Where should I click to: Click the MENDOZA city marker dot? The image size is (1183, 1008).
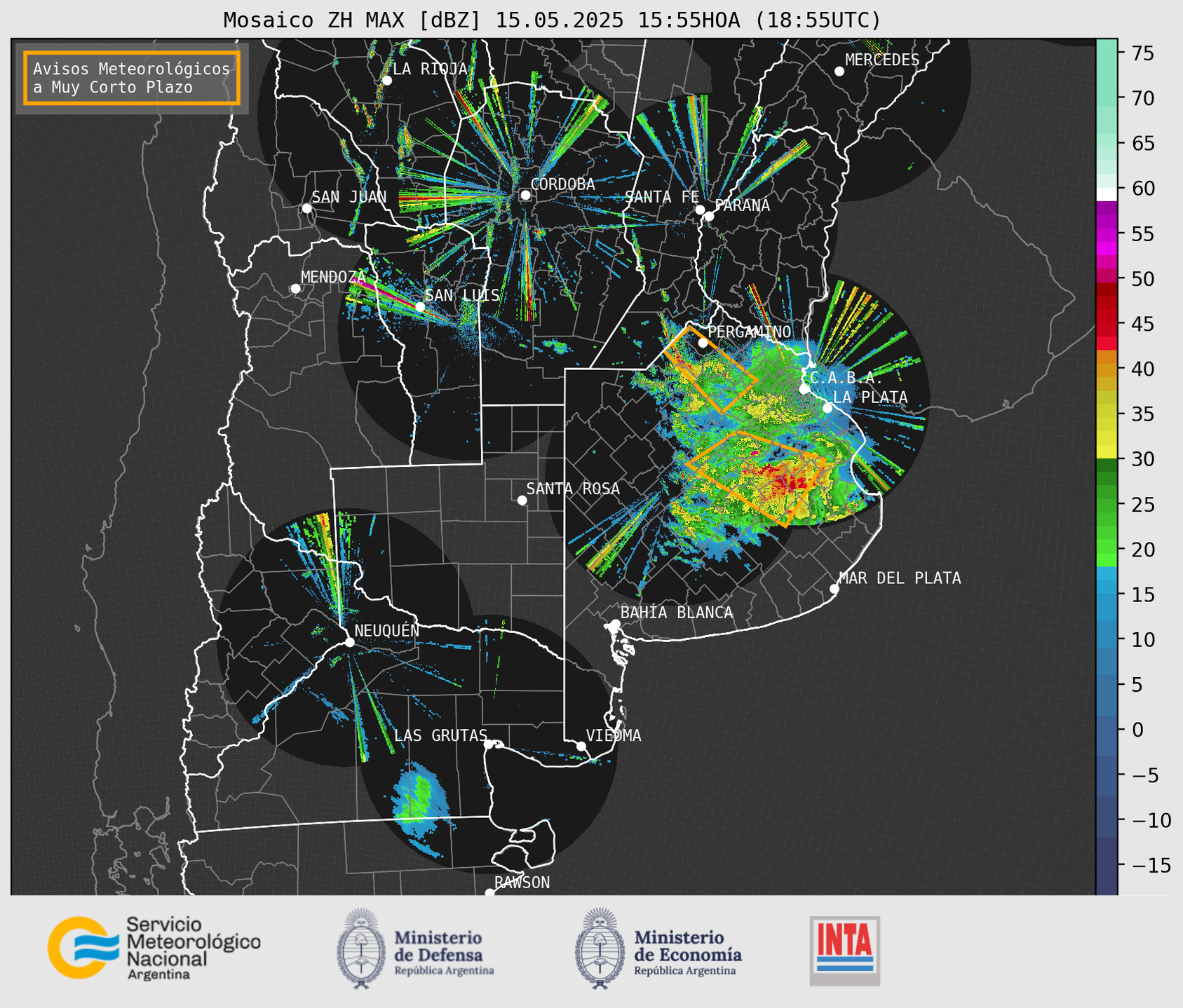tap(295, 289)
